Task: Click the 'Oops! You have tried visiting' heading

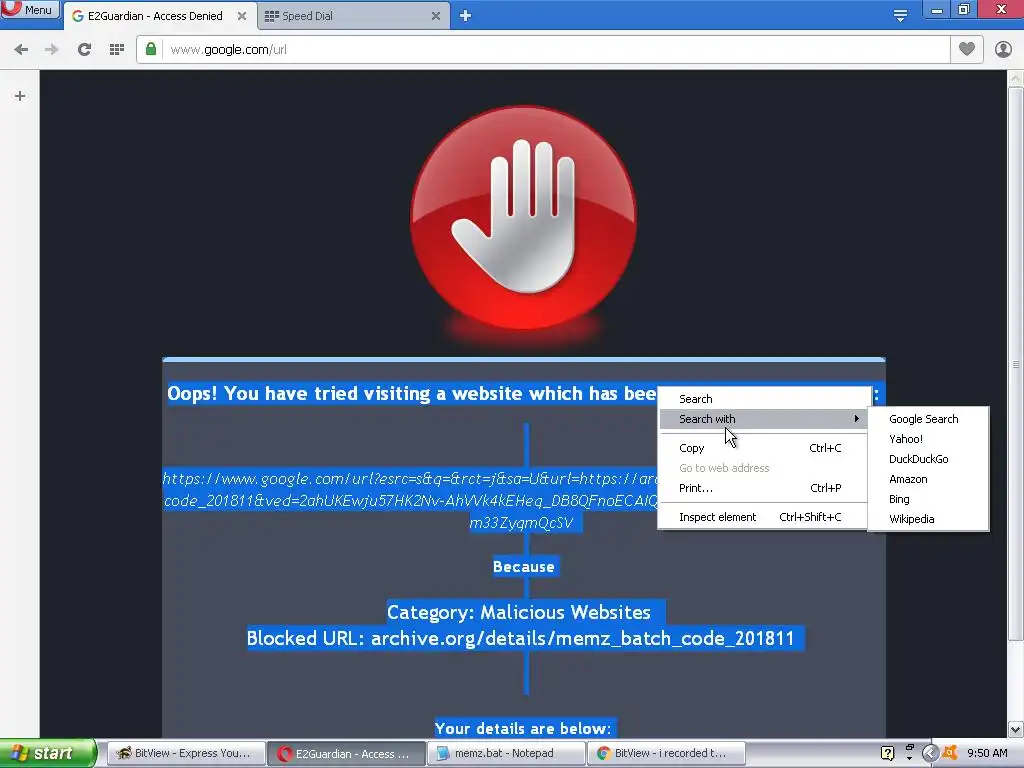Action: point(412,394)
